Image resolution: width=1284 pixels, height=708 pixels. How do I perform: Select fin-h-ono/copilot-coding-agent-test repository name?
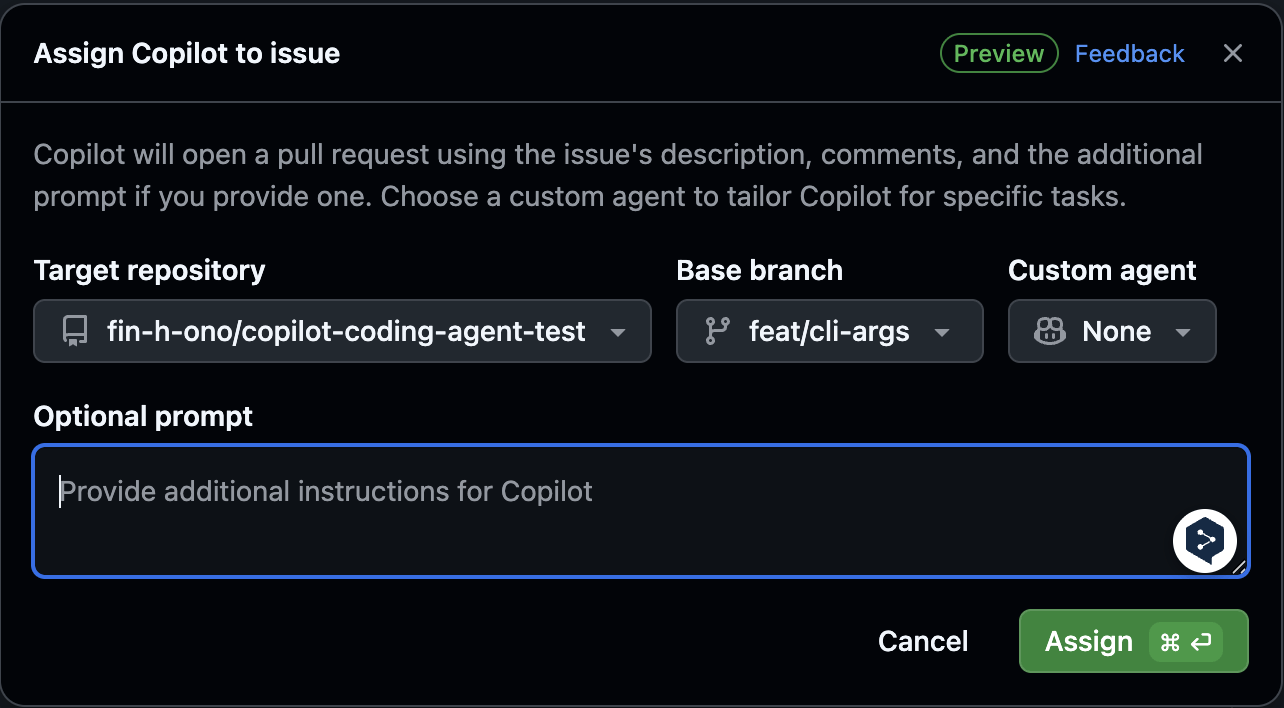[x=346, y=331]
